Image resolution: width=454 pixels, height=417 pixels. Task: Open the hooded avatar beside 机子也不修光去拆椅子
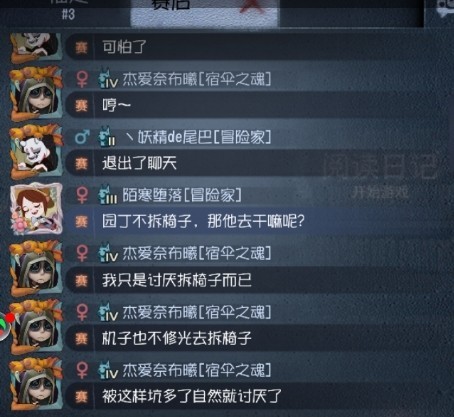(x=36, y=326)
